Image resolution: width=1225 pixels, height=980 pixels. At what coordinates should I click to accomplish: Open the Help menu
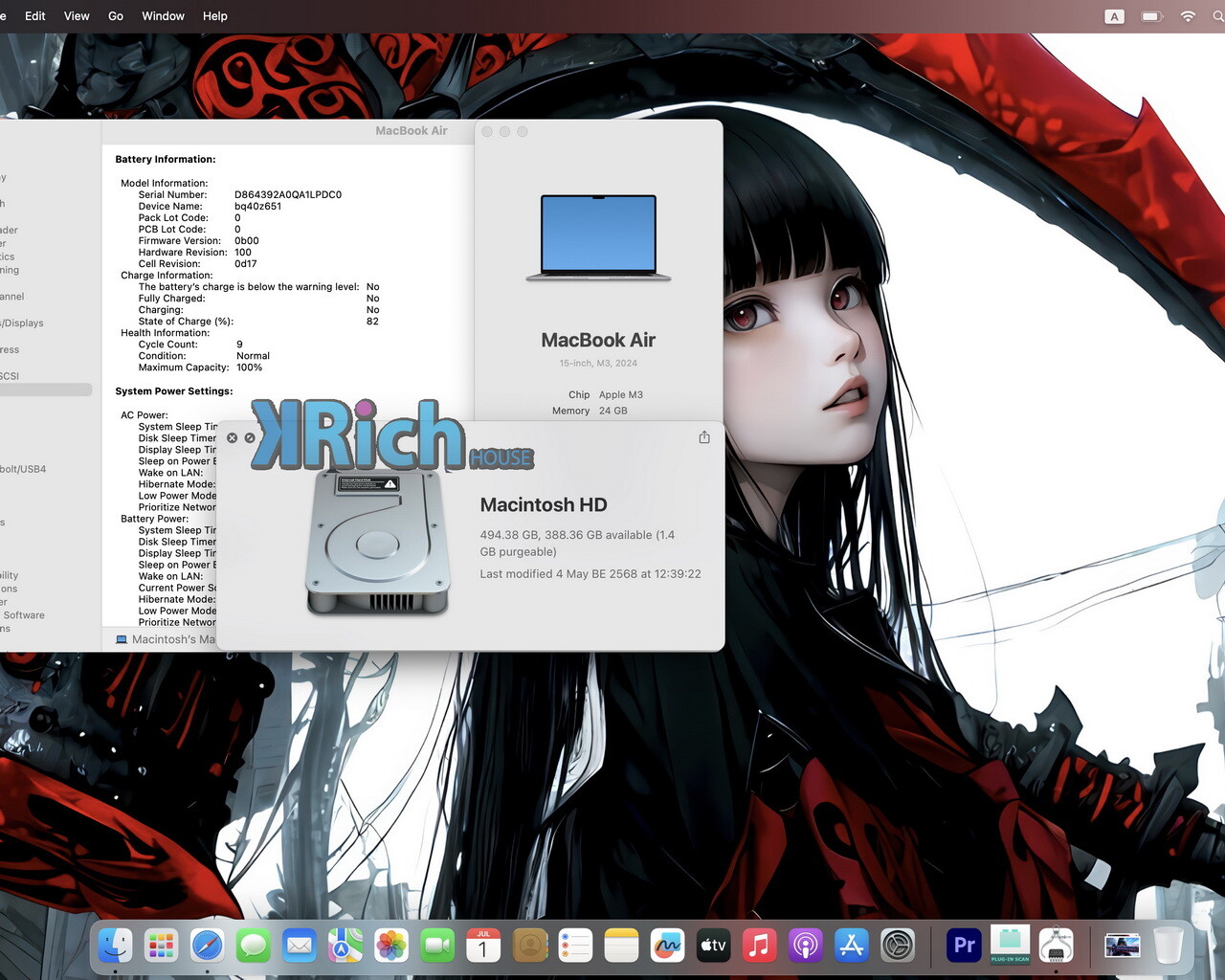click(215, 16)
